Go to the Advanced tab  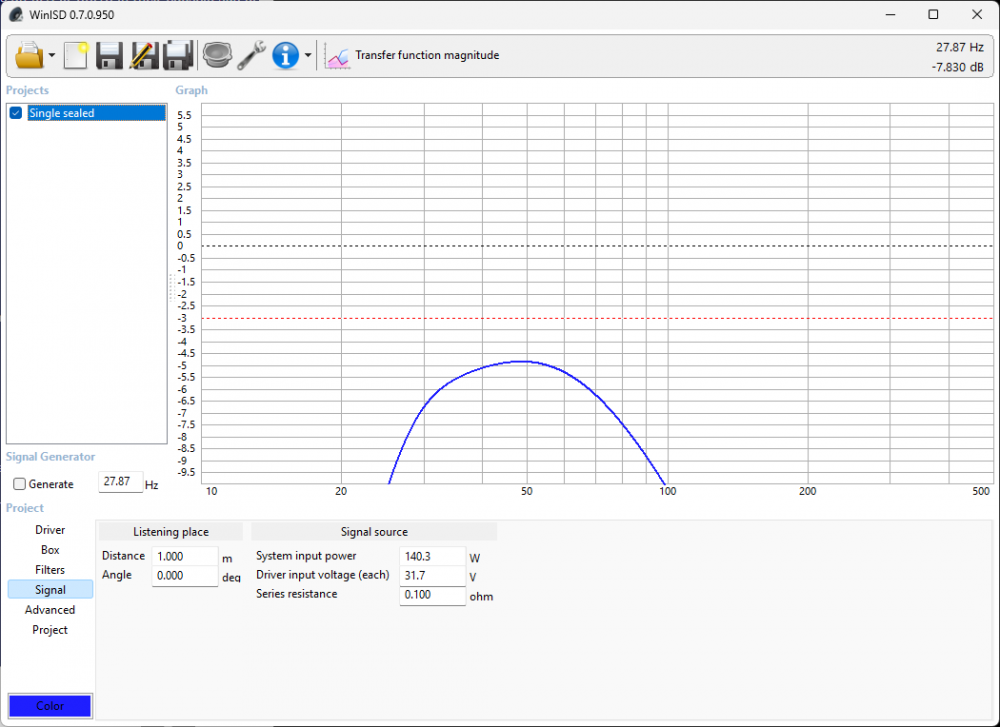[x=50, y=610]
